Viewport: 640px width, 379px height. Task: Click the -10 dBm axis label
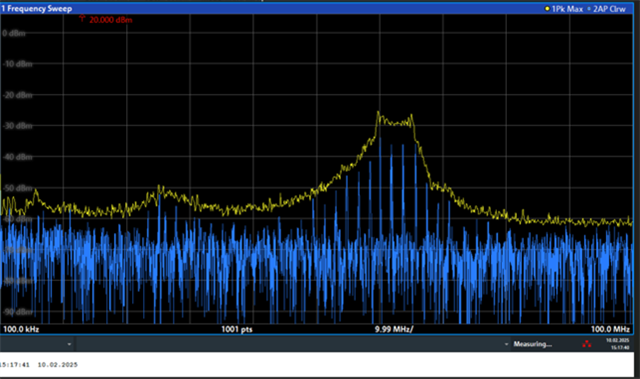[18, 64]
